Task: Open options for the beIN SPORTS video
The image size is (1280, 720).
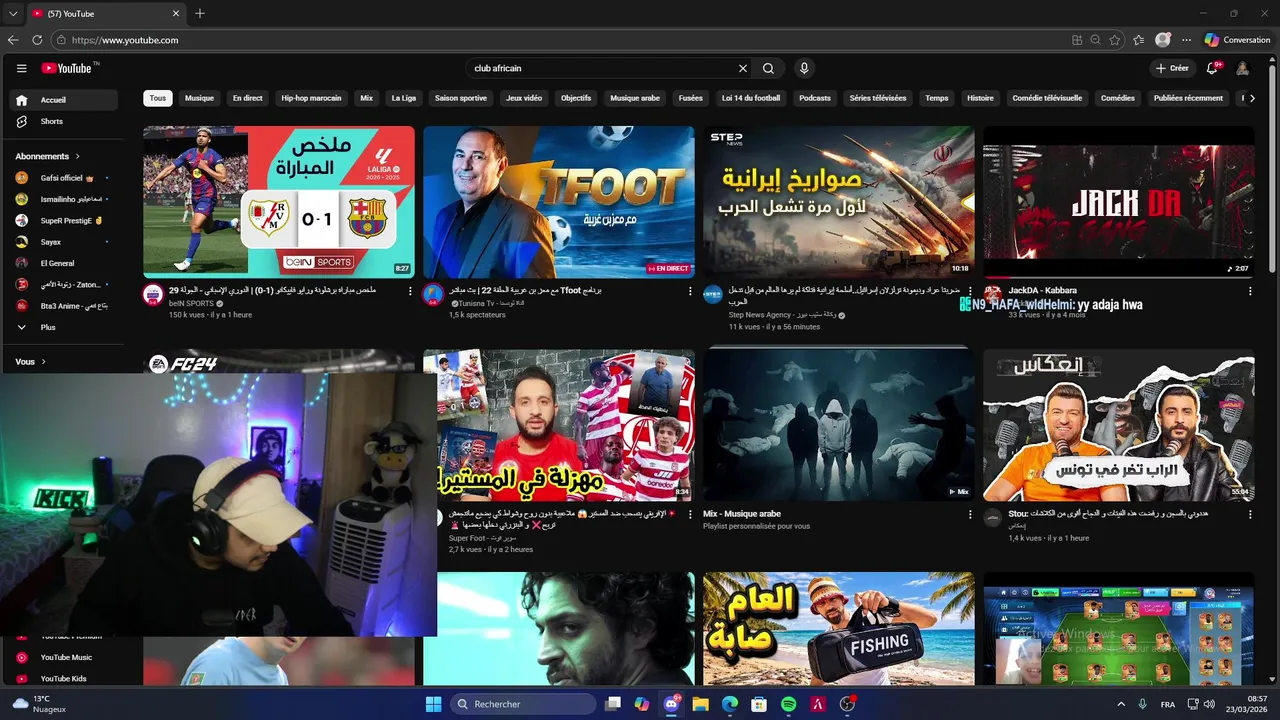Action: pyautogui.click(x=410, y=291)
